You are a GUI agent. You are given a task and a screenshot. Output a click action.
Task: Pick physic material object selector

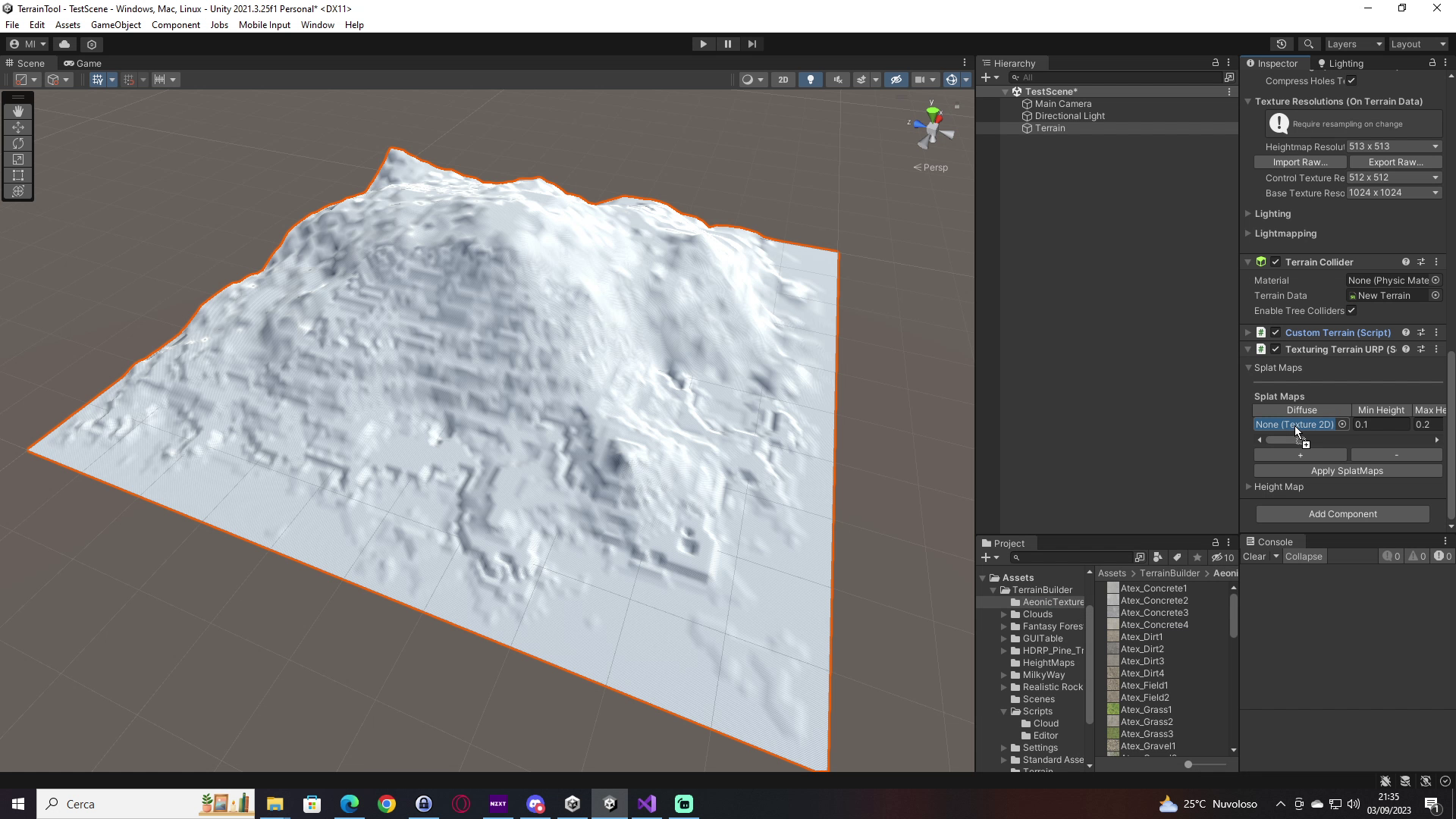point(1436,280)
